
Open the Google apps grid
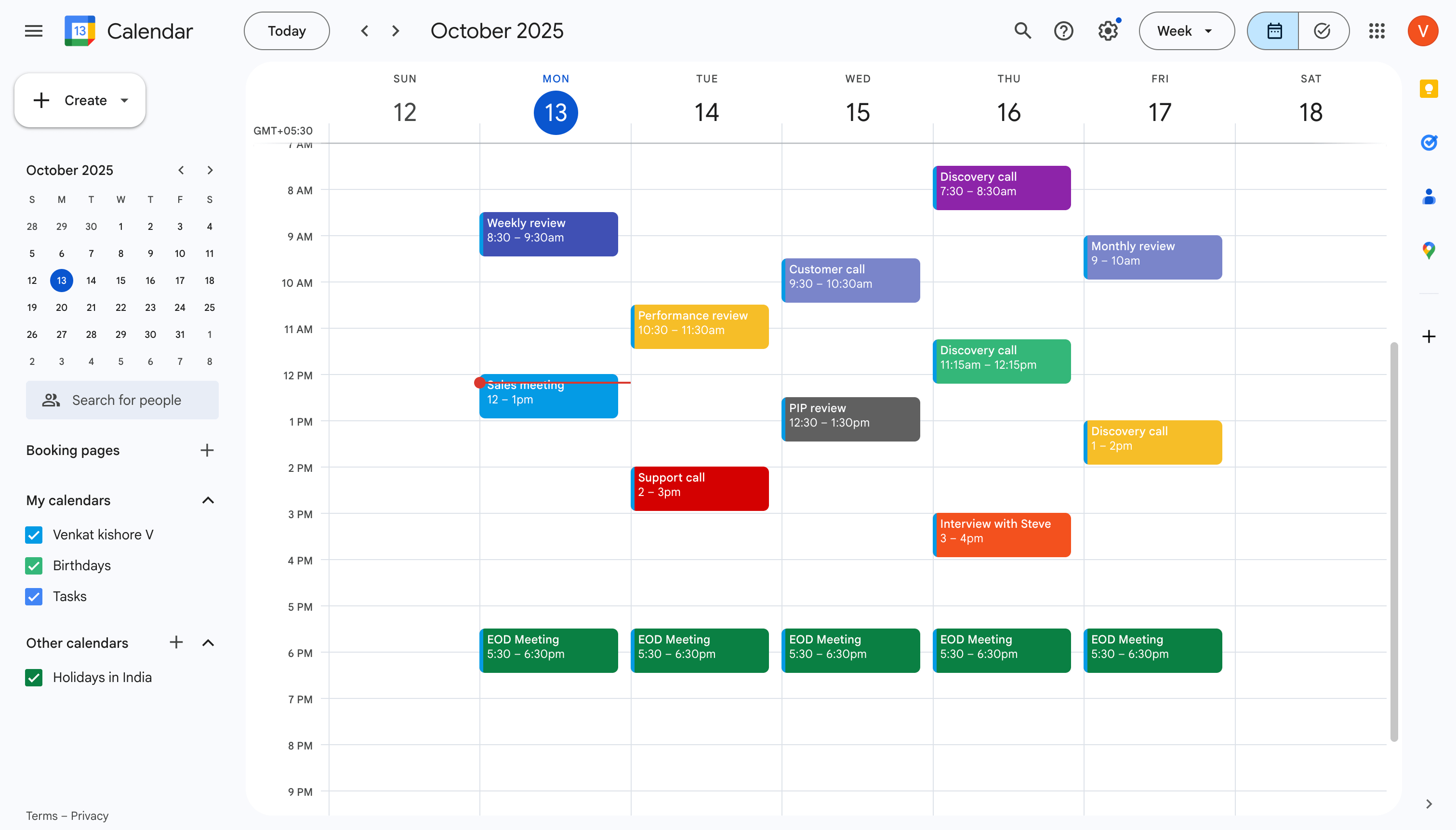[1377, 31]
